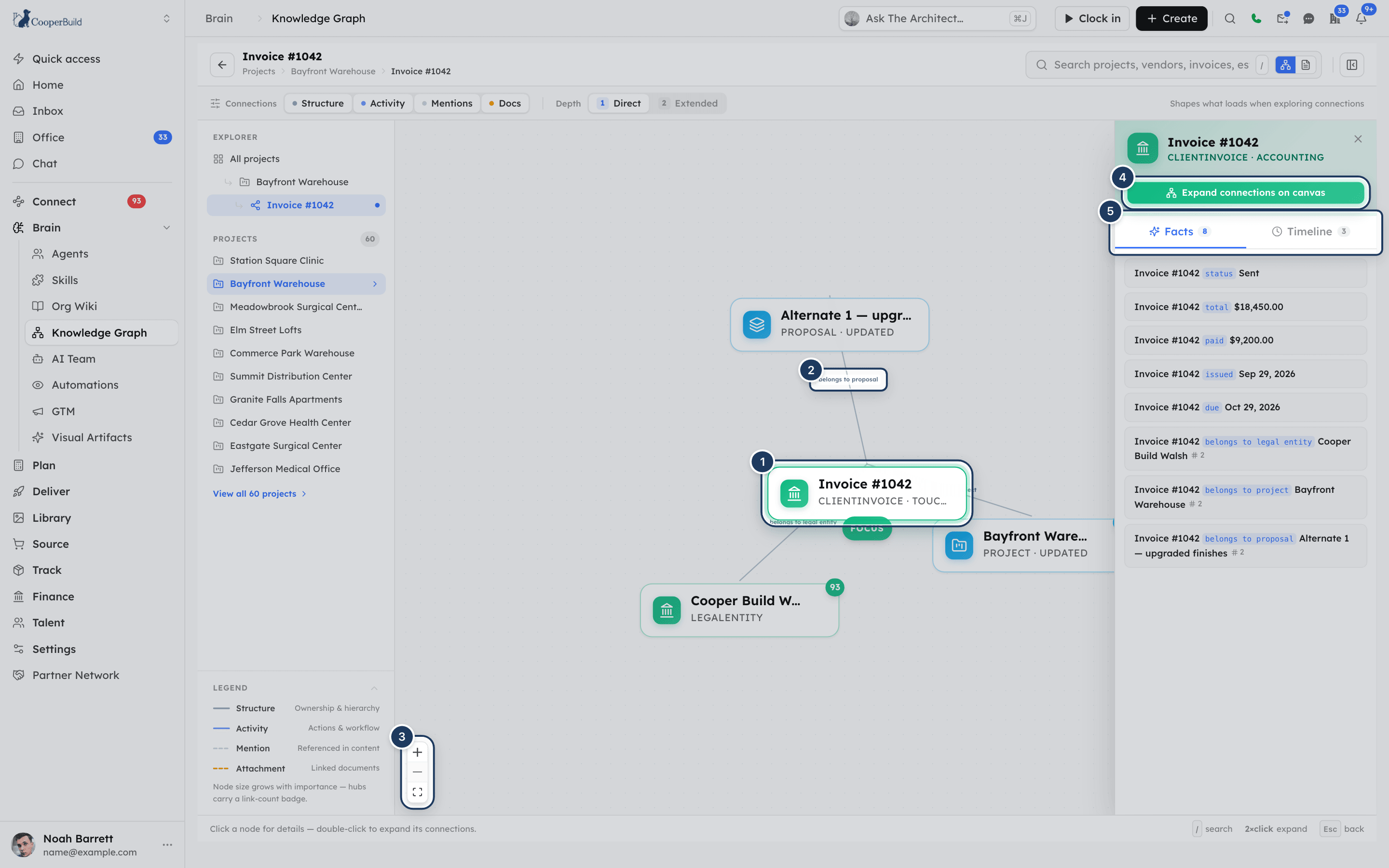Viewport: 1389px width, 868px height.
Task: Zoom in on the graph canvas
Action: (x=417, y=752)
